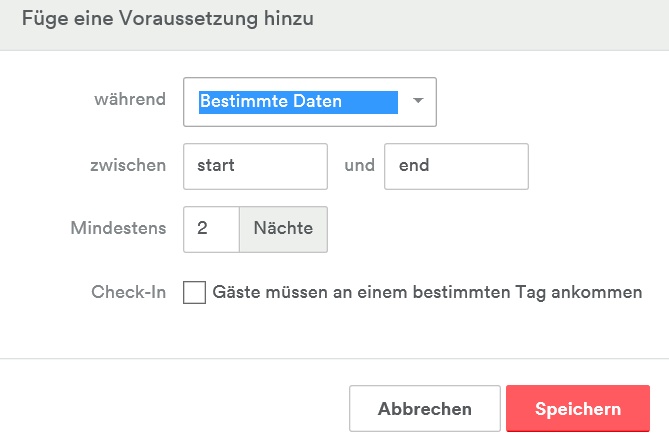The width and height of the screenshot is (669, 447).
Task: Click the 'während' field label
Action: pos(130,100)
